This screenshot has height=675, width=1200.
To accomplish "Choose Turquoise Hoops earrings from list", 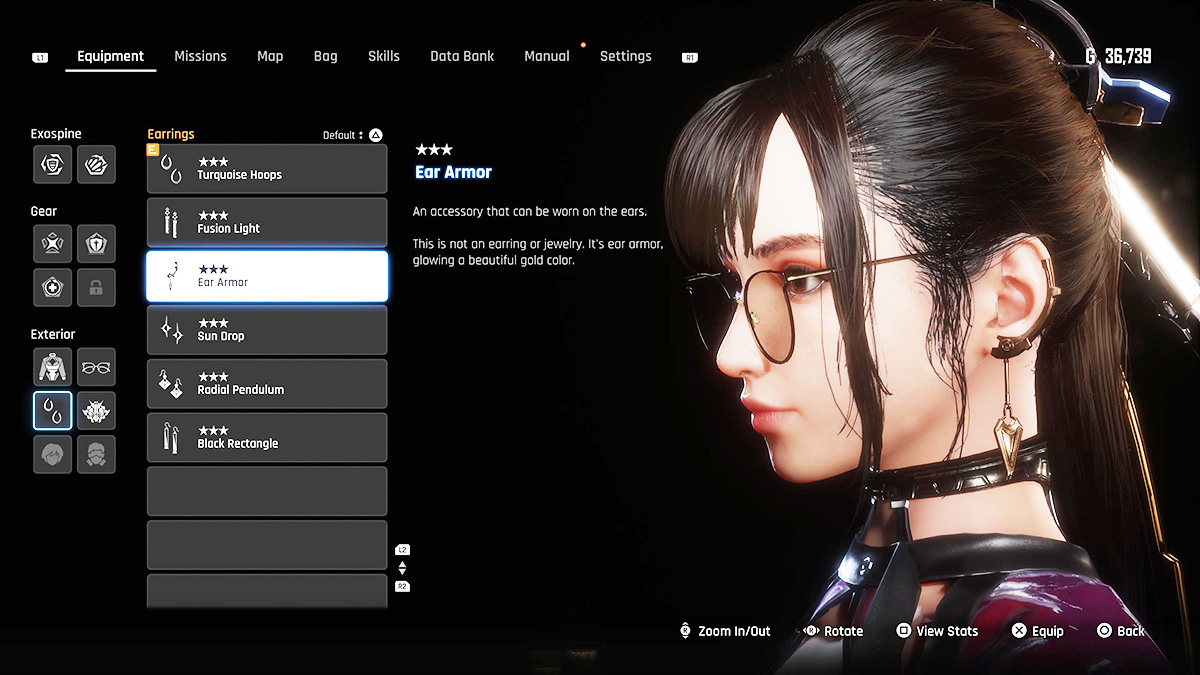I will 267,169.
